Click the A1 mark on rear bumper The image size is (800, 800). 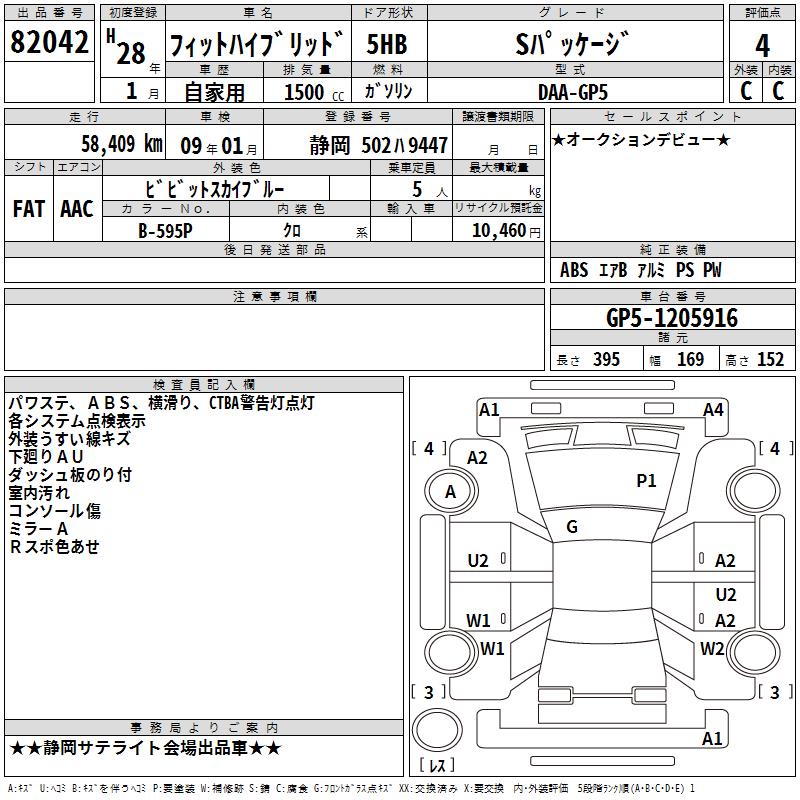(x=712, y=738)
